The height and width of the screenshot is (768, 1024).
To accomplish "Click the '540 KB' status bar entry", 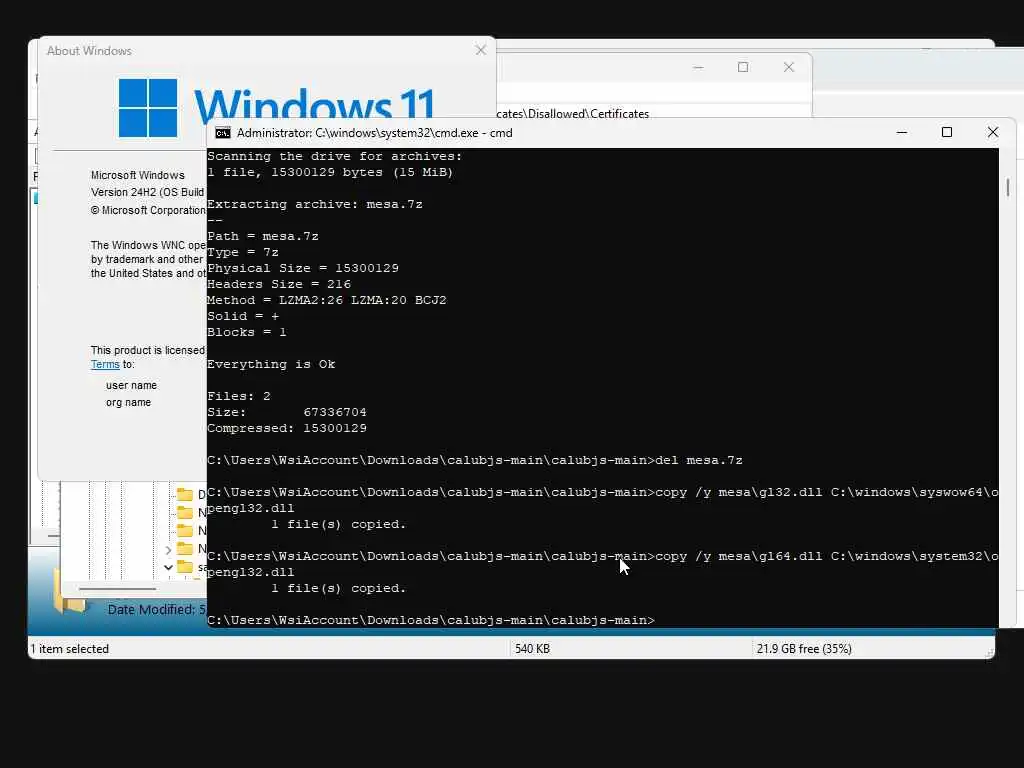I will pyautogui.click(x=532, y=648).
